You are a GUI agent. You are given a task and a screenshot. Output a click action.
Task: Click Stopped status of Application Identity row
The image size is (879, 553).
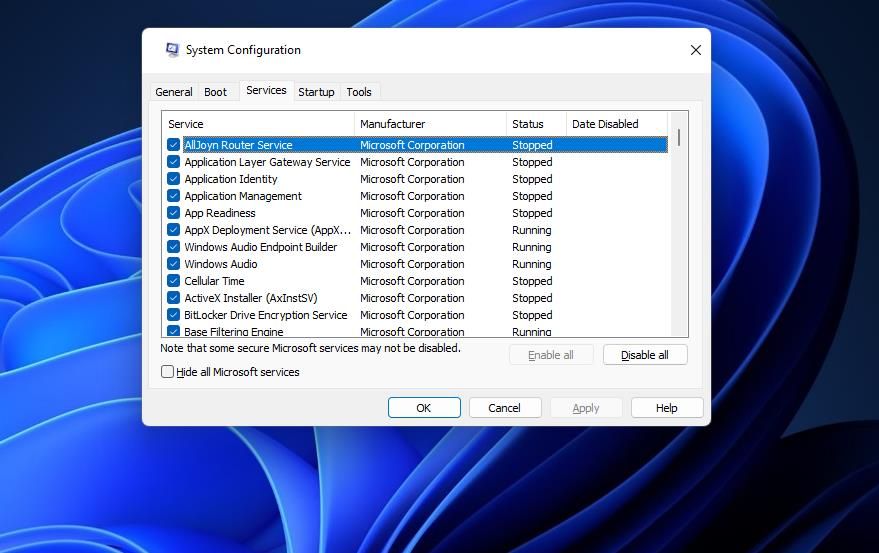coord(532,179)
